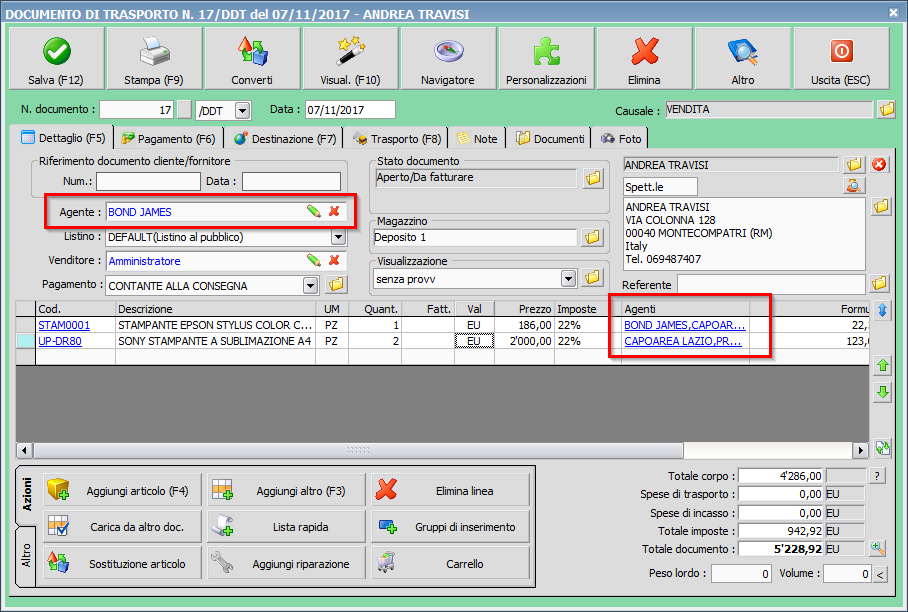The height and width of the screenshot is (612, 908).
Task: Open the Converti tool
Action: (x=252, y=58)
